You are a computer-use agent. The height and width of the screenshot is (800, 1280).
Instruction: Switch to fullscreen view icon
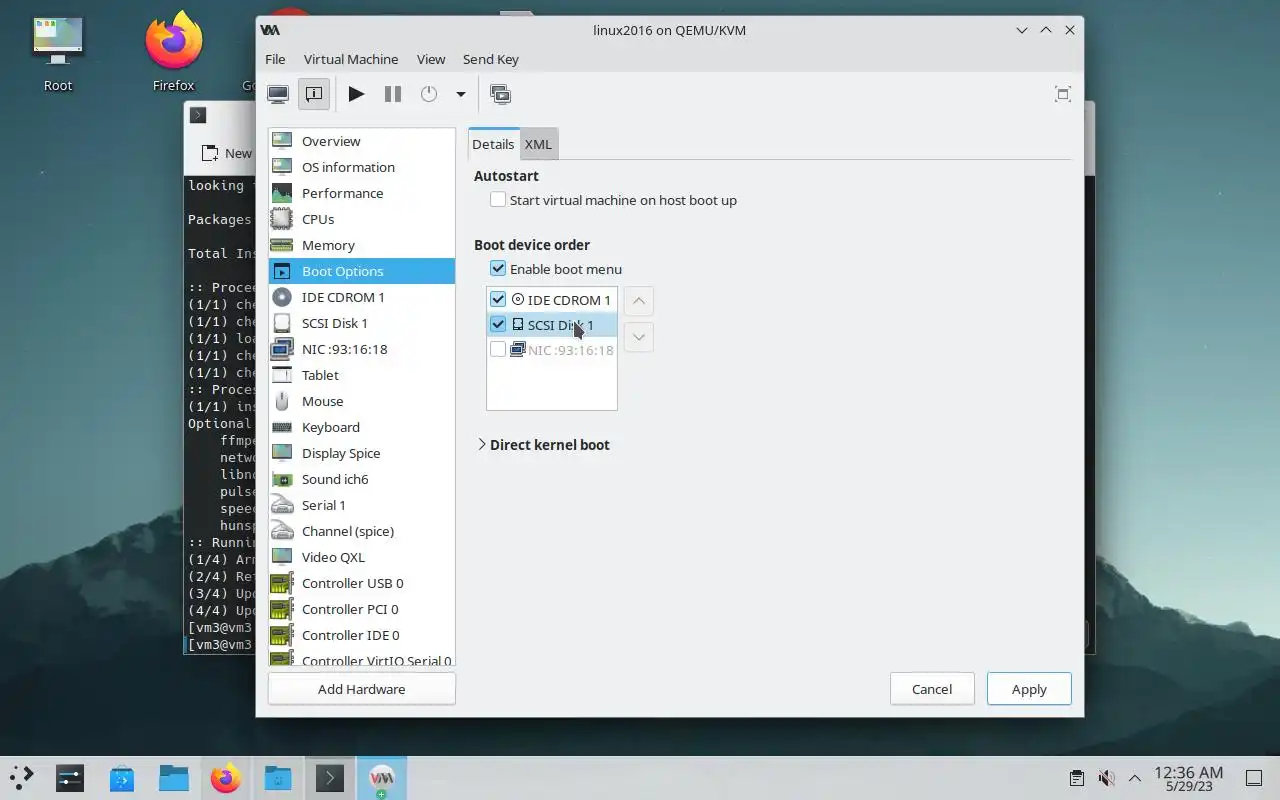pos(1063,94)
